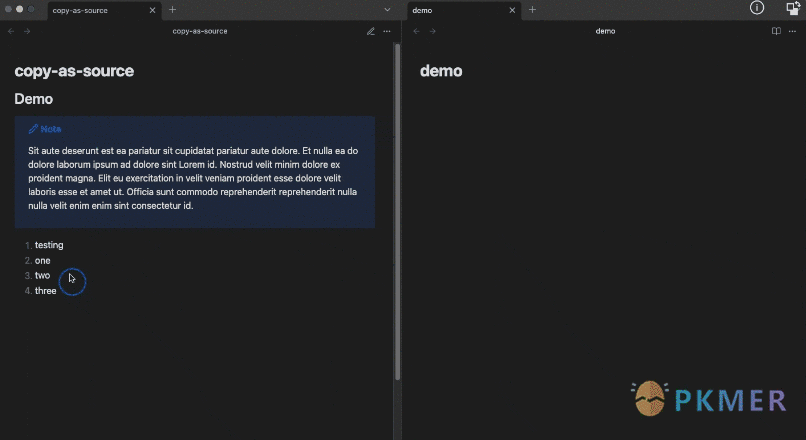Viewport: 806px width, 440px height.
Task: Open the tab list dropdown arrow
Action: click(x=387, y=10)
